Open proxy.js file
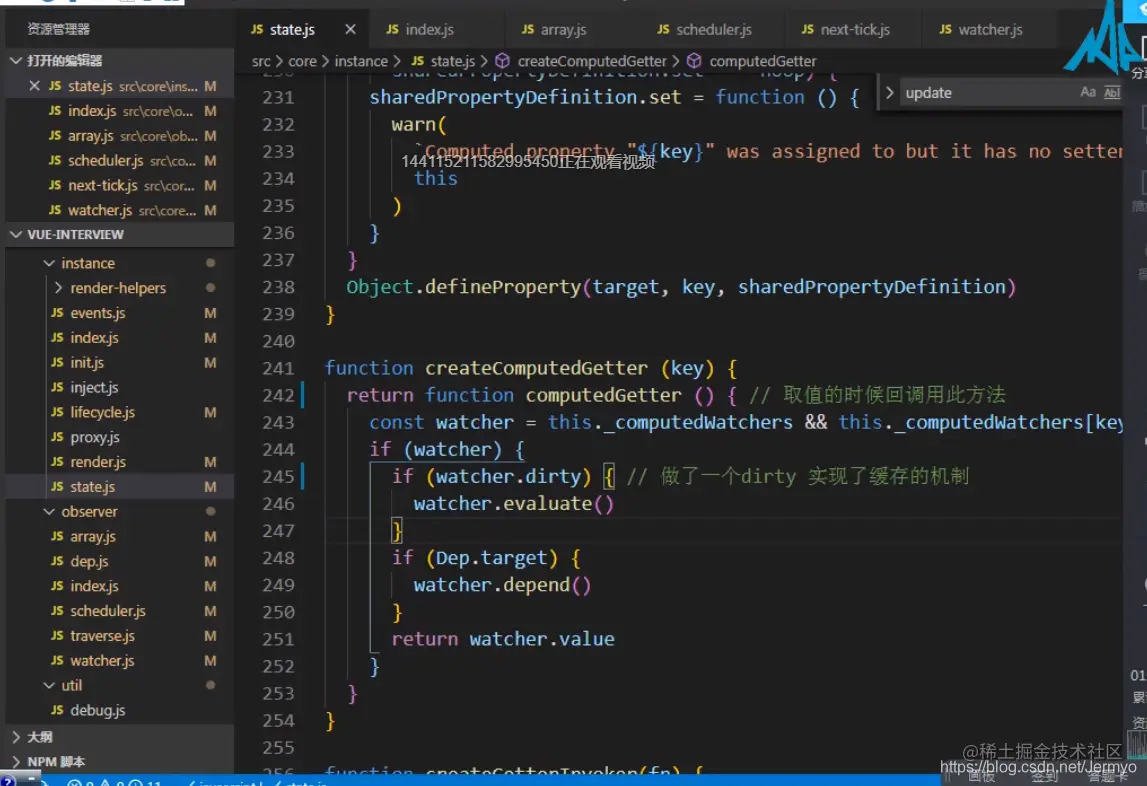 coord(119,437)
